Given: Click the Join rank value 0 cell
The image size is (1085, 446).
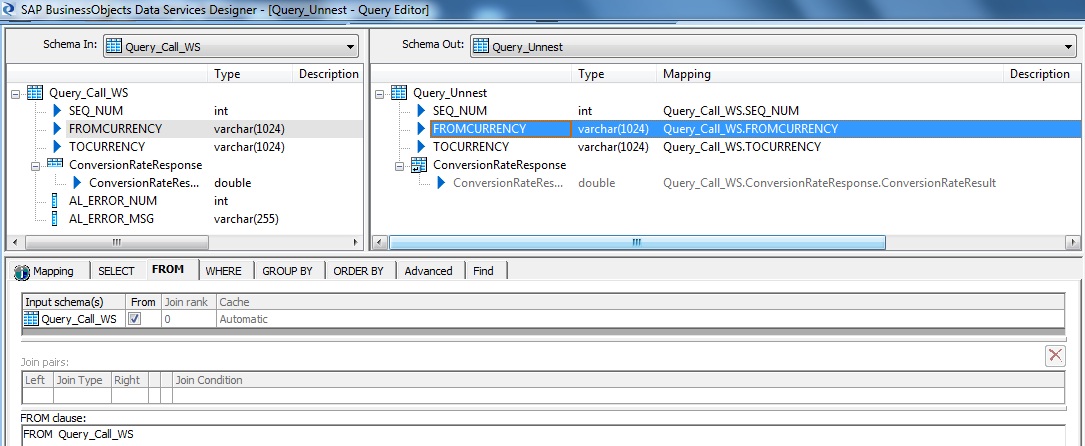Looking at the screenshot, I should (x=187, y=319).
